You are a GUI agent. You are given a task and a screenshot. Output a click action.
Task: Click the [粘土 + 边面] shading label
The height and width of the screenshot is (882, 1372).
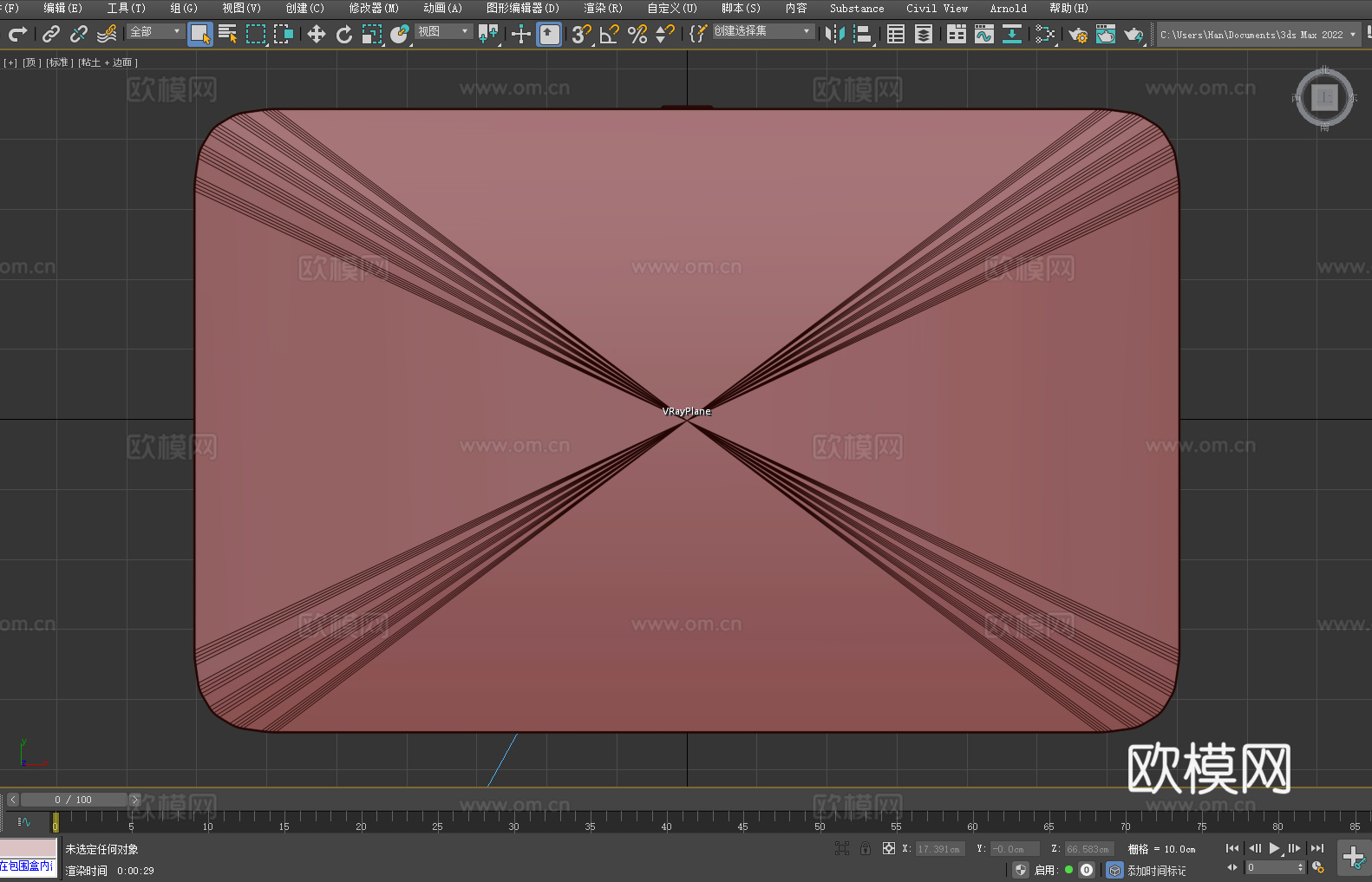[108, 62]
